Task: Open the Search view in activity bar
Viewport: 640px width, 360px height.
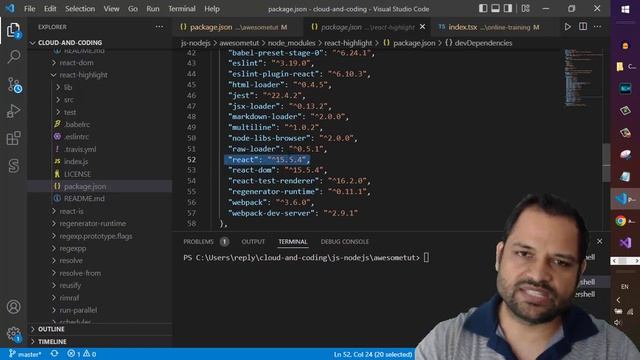Action: click(x=13, y=57)
